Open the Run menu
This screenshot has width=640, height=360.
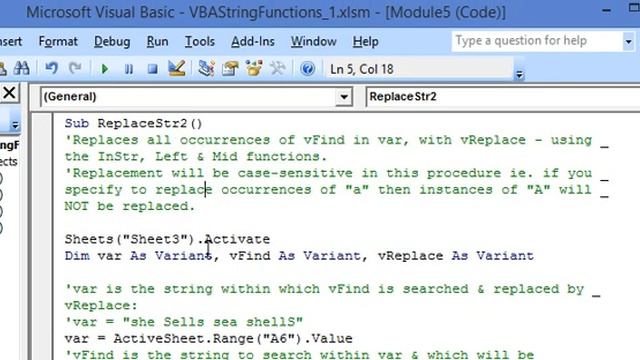click(x=158, y=41)
